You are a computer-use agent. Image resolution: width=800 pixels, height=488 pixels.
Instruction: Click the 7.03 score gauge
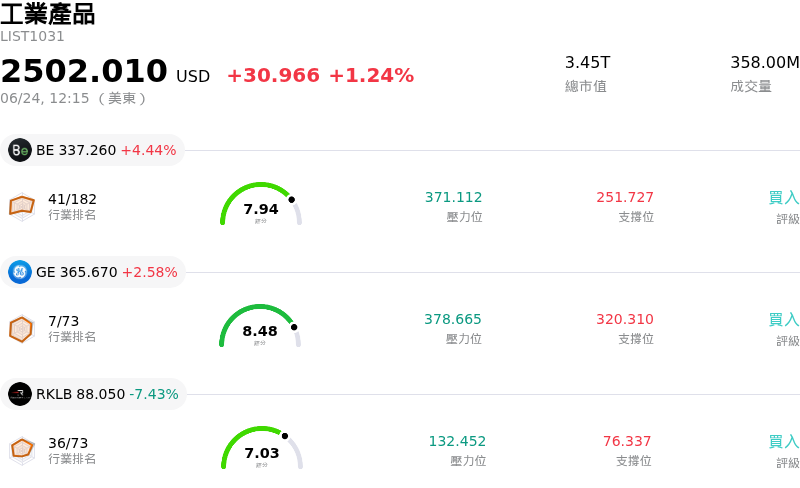pos(262,448)
